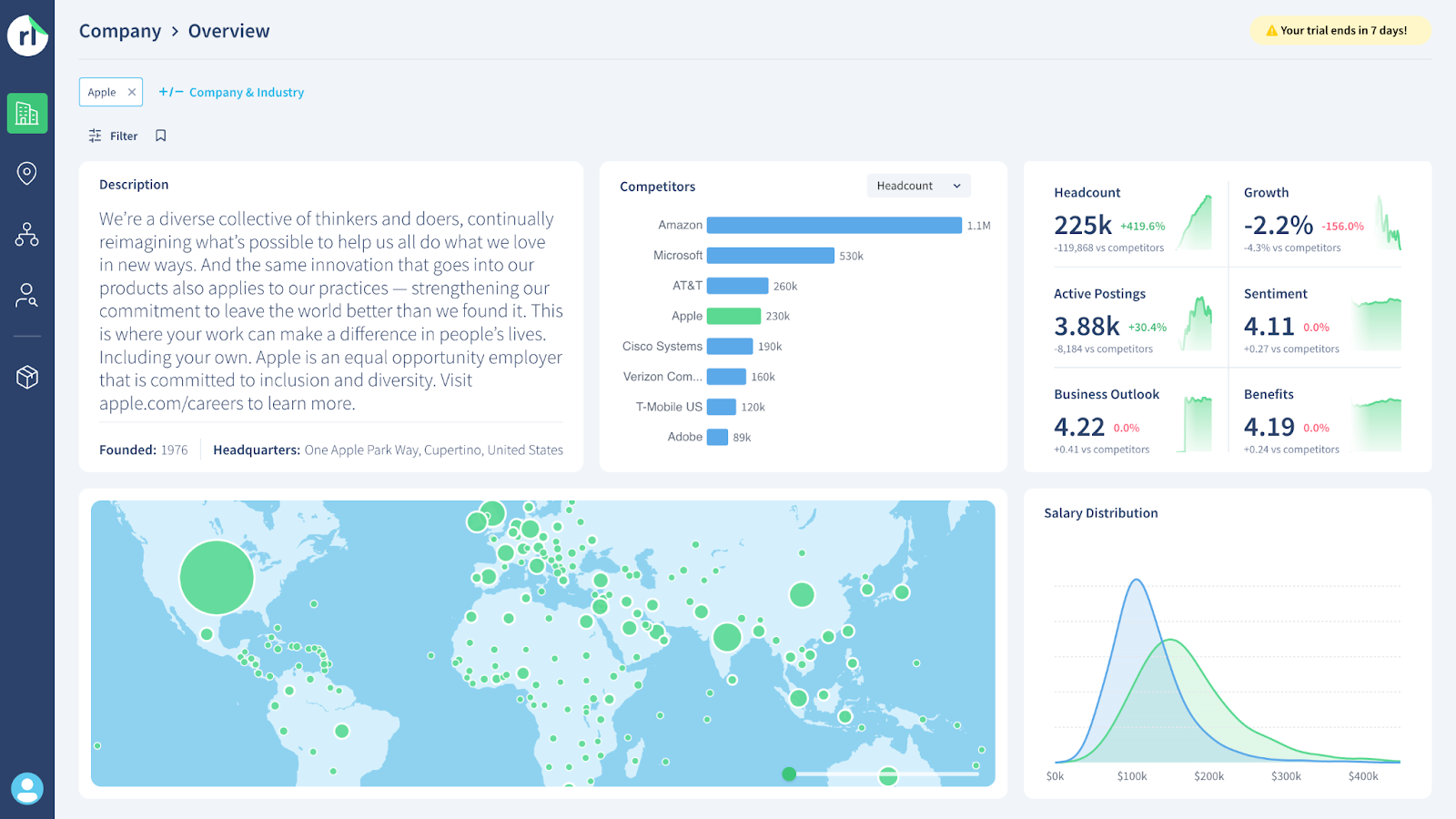The width and height of the screenshot is (1456, 819).
Task: Click the Overview breadcrumb
Action: (x=228, y=31)
